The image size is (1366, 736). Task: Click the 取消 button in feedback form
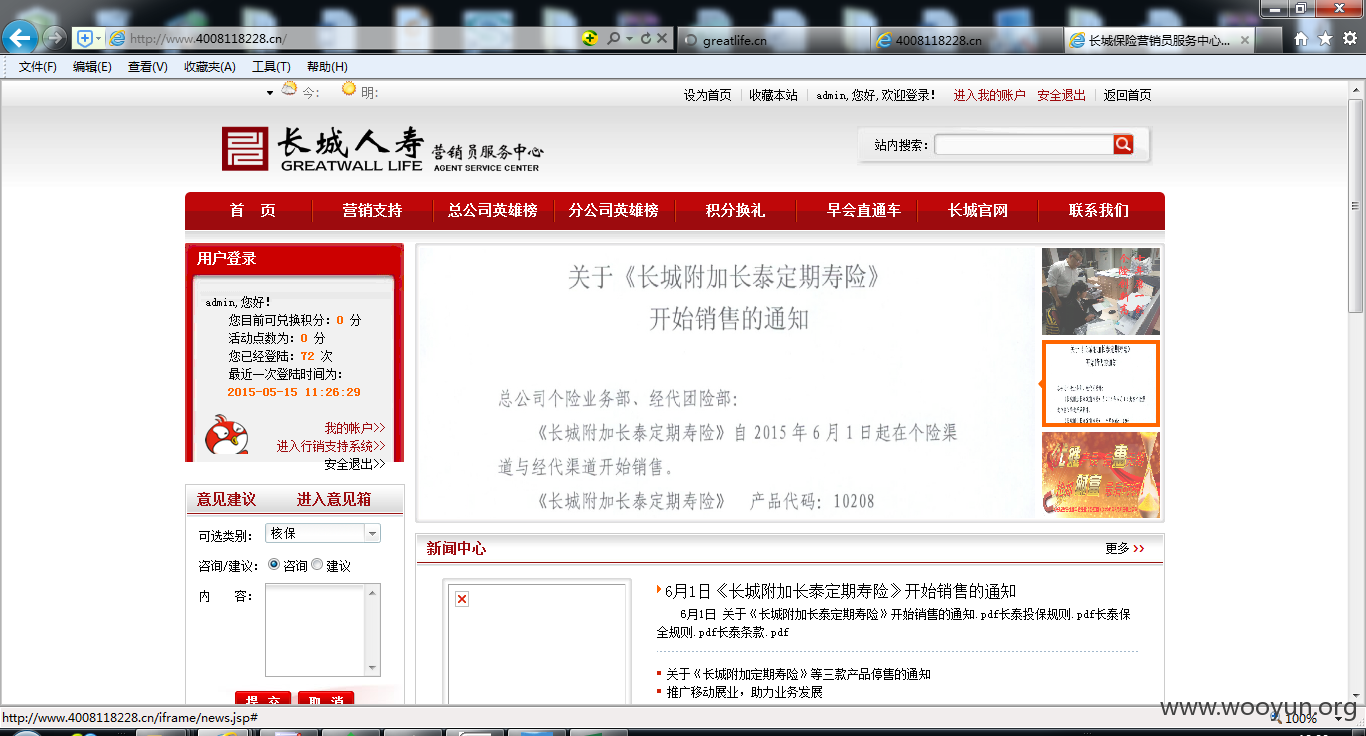point(326,699)
